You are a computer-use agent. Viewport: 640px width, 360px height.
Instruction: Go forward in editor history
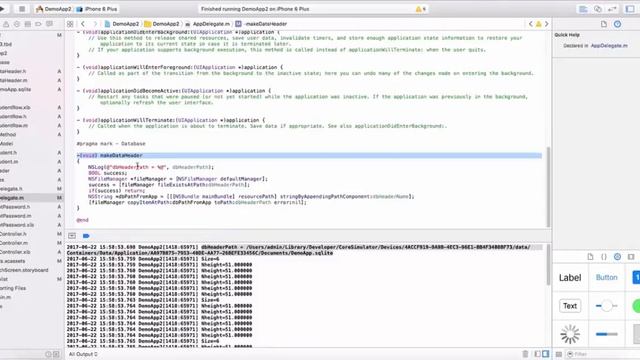(x=95, y=24)
